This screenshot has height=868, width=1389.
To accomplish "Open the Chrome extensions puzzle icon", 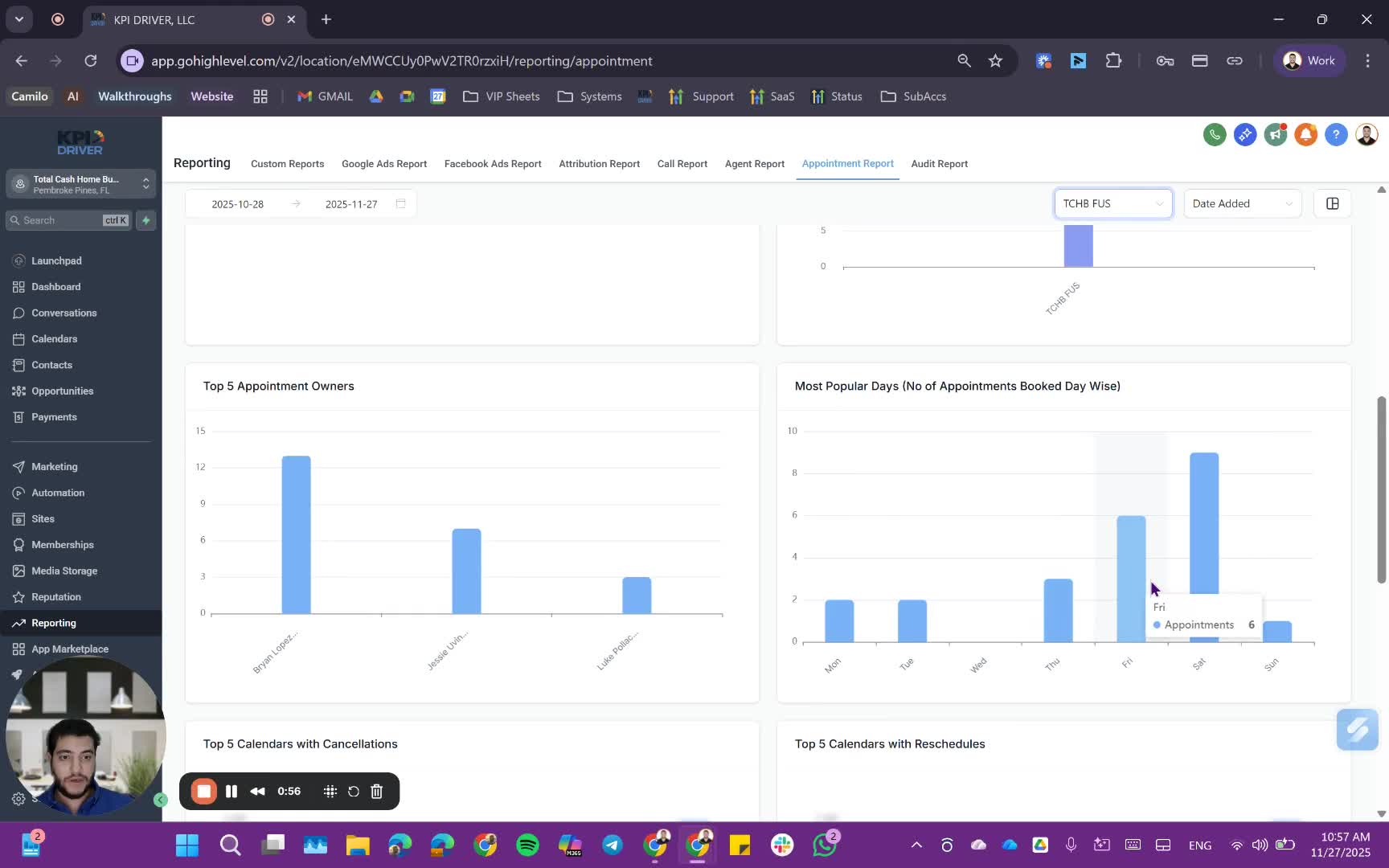I will [1113, 61].
